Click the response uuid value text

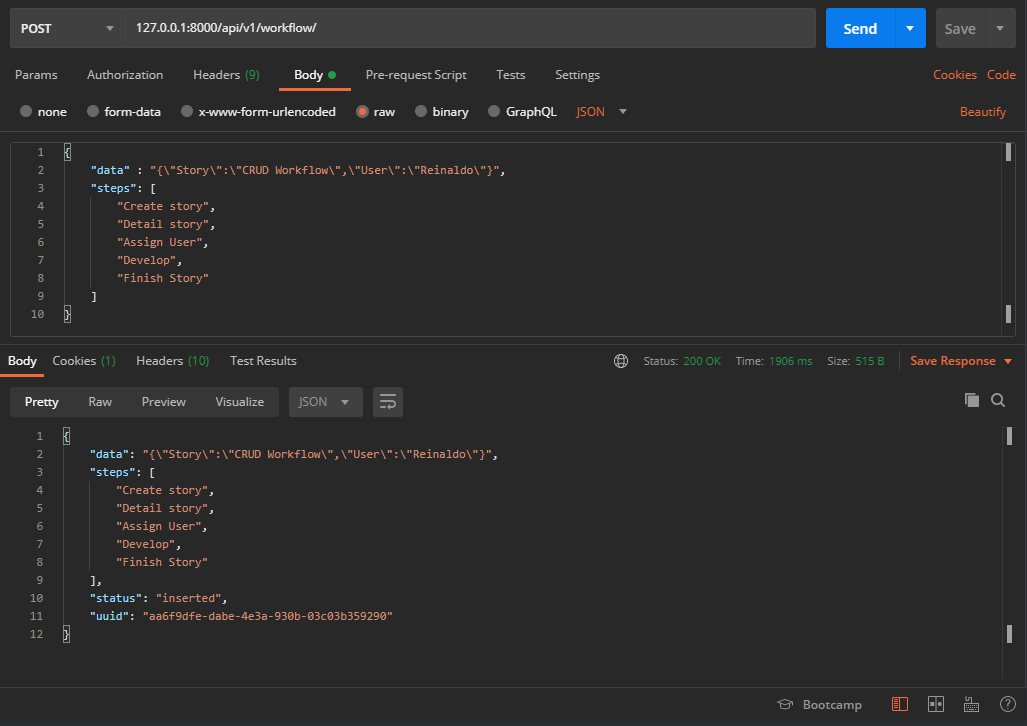[x=267, y=616]
